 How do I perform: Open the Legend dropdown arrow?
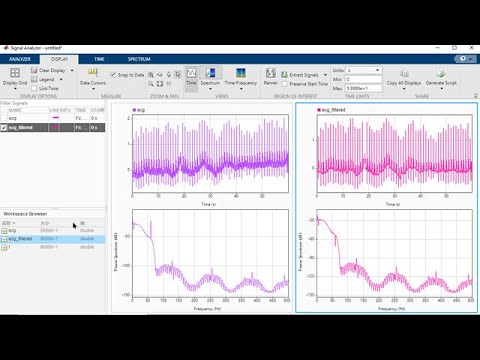61,79
